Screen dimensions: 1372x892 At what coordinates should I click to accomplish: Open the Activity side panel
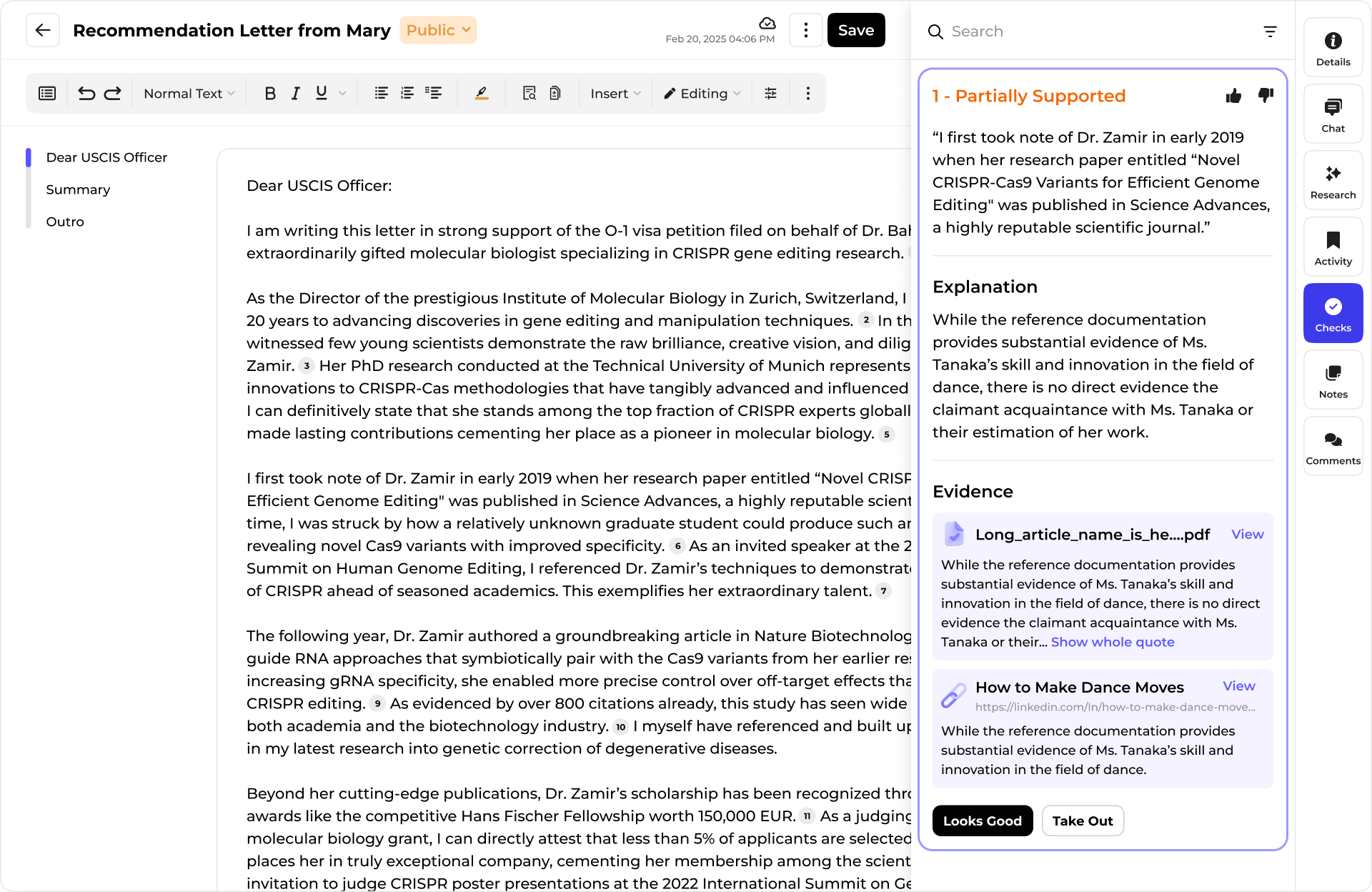pos(1333,247)
